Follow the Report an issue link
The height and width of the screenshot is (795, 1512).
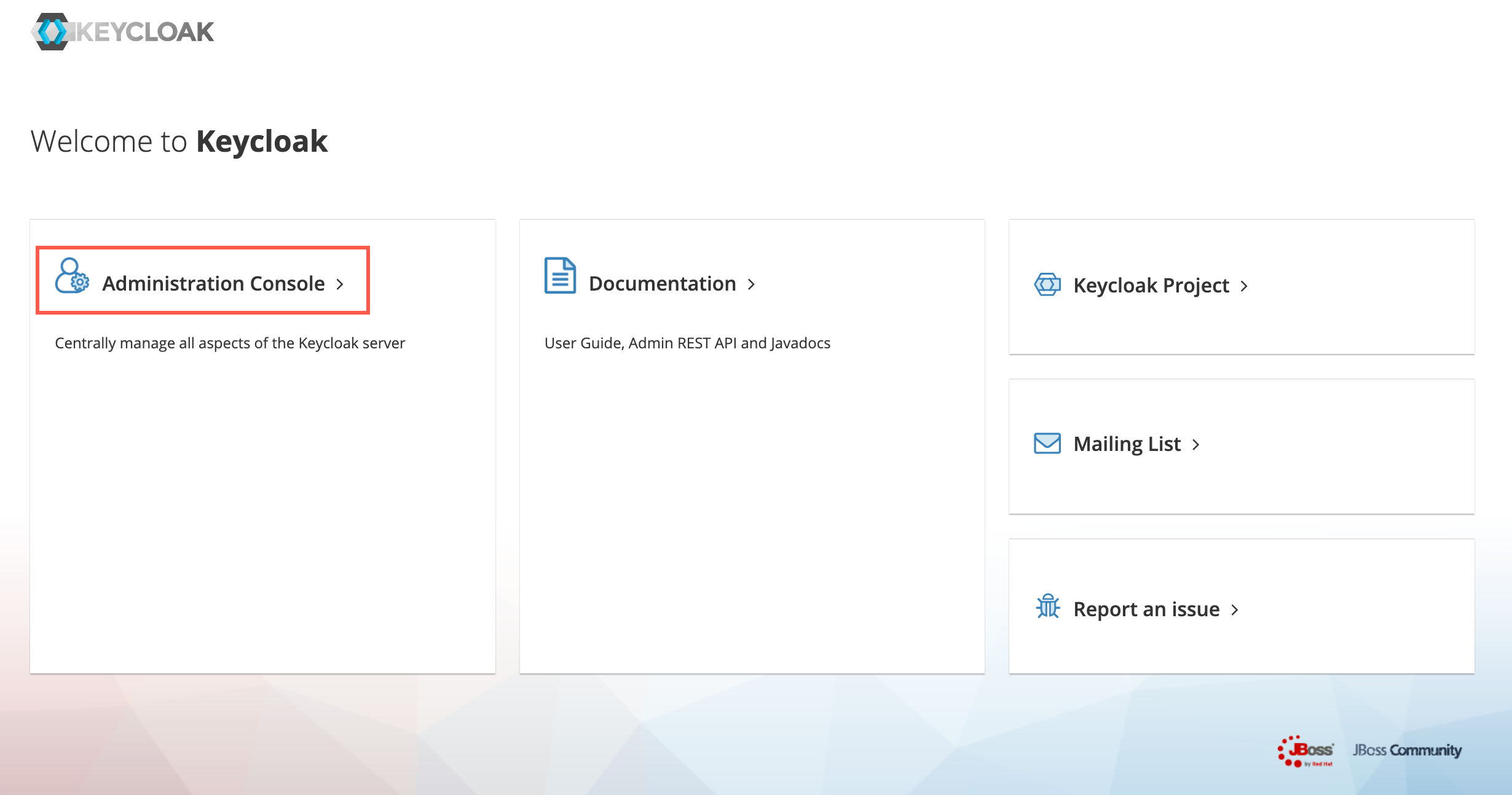[x=1146, y=609]
